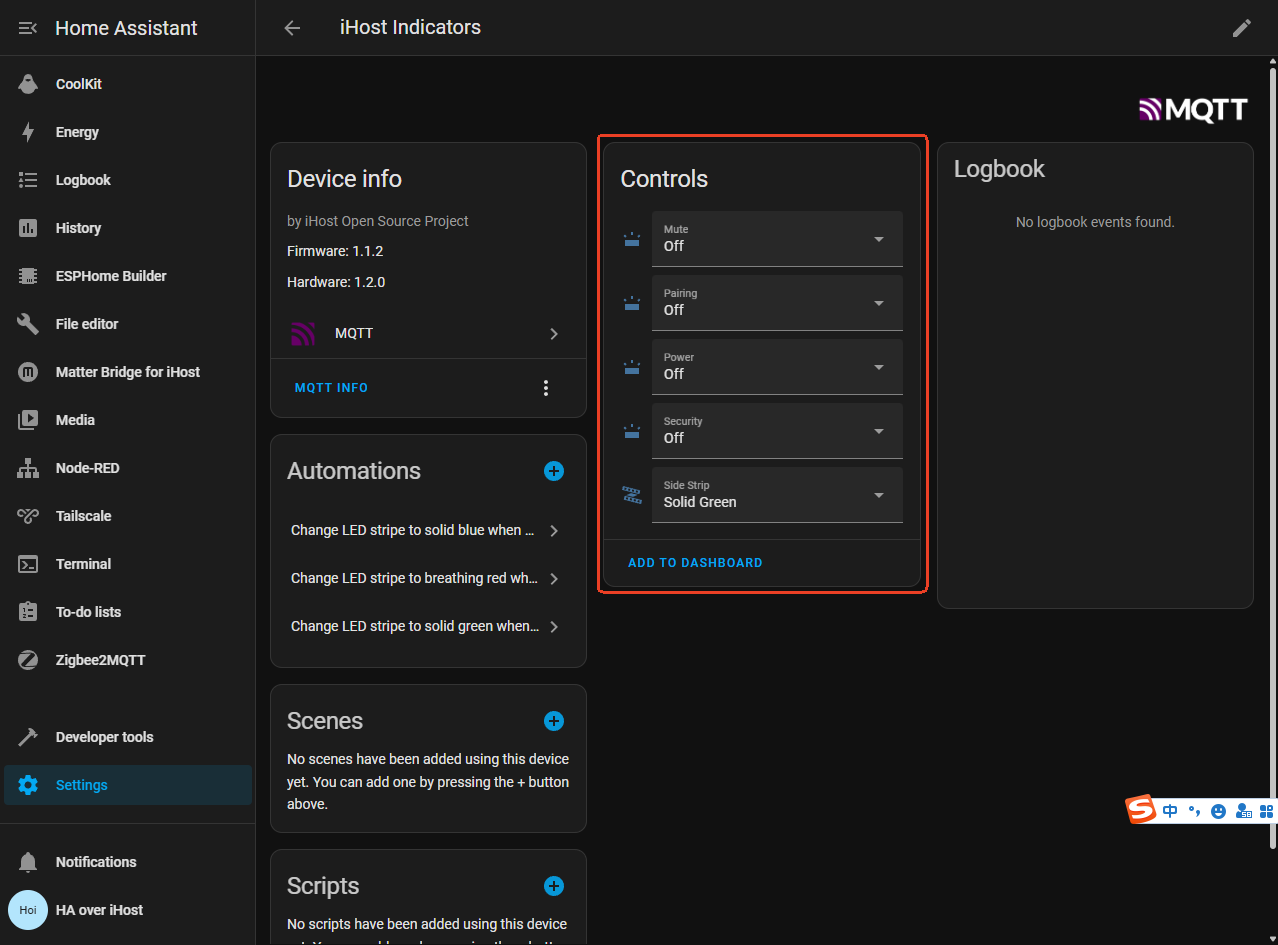Expand the Power dropdown
The width and height of the screenshot is (1278, 945).
click(777, 367)
